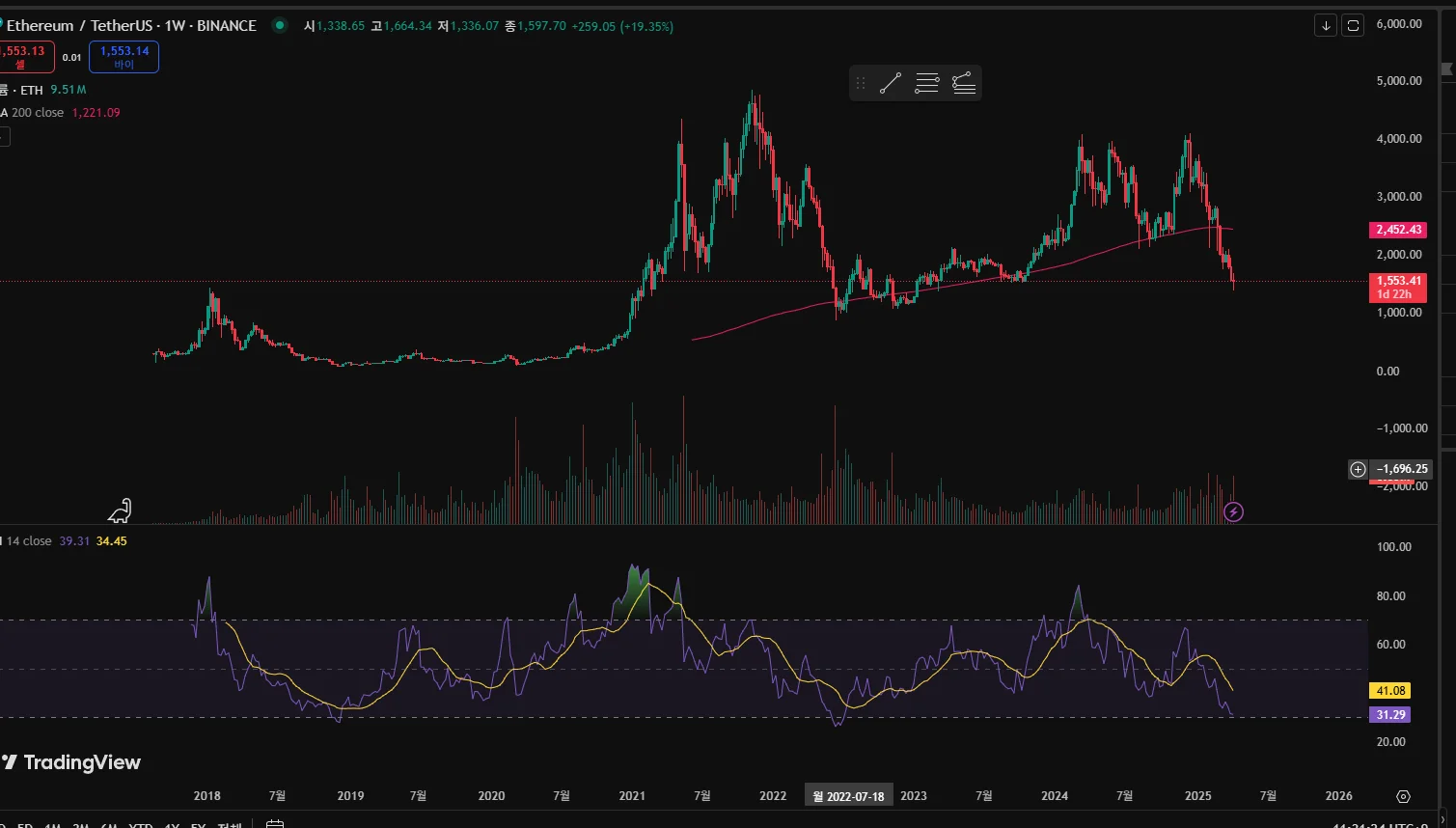Click the dinosaur icon on volume pane

119,511
